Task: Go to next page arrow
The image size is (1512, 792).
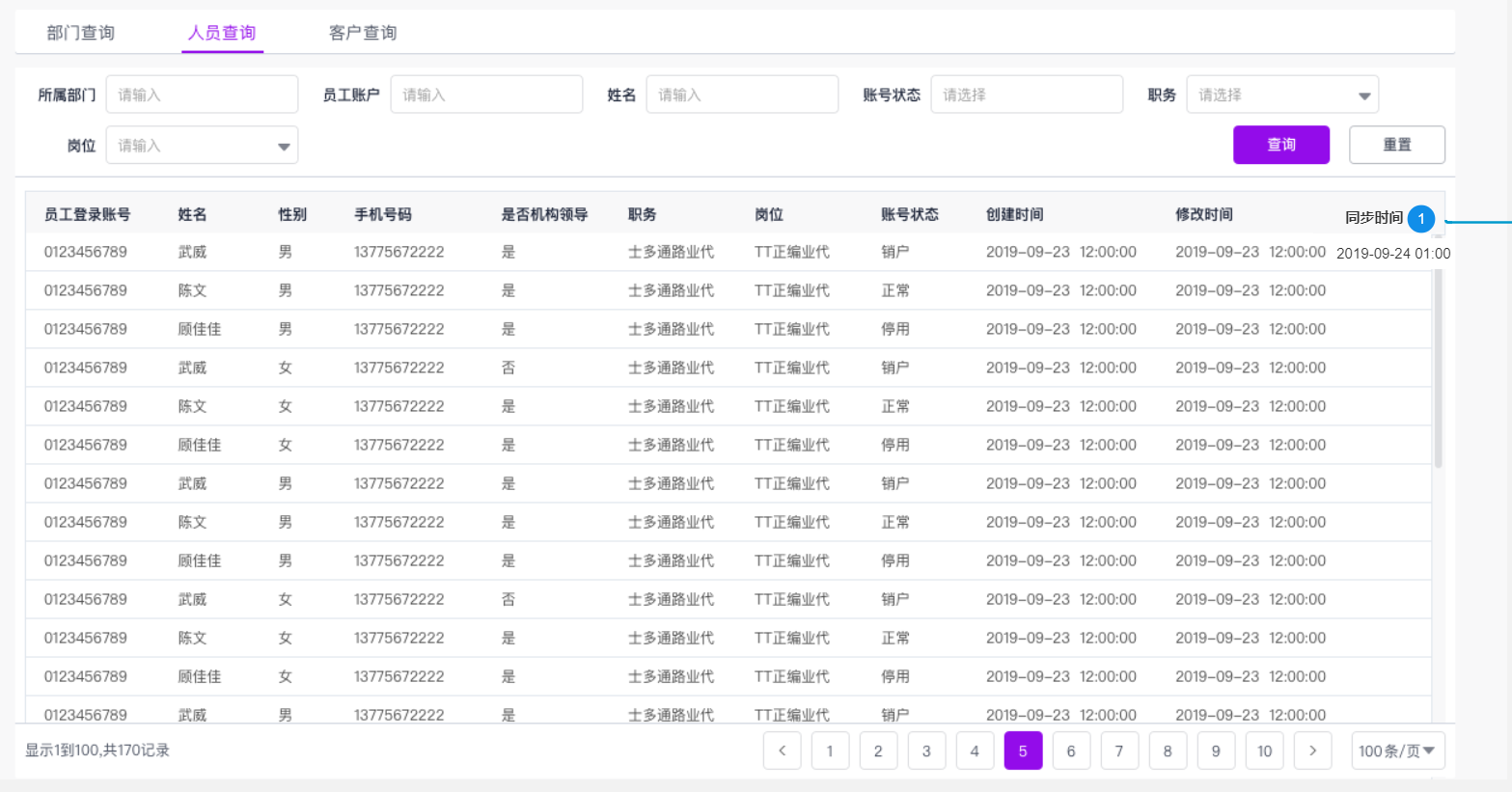Action: (1312, 751)
